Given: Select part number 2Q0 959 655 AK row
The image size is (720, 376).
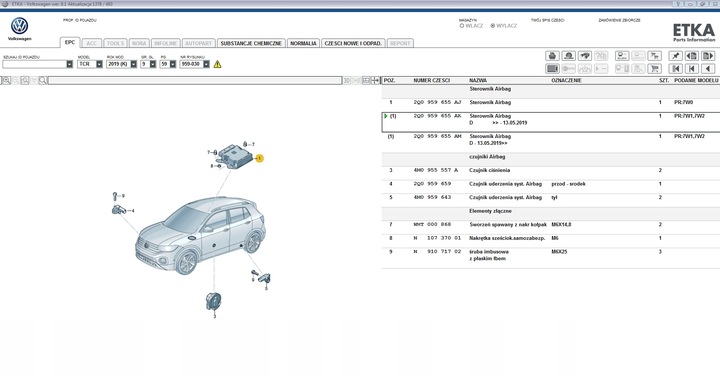Looking at the screenshot, I should pos(551,122).
